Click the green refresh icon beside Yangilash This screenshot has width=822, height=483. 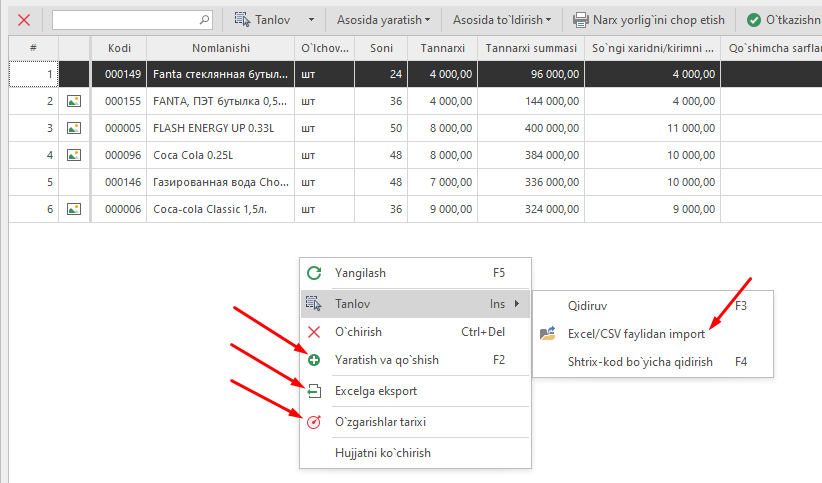(x=314, y=273)
